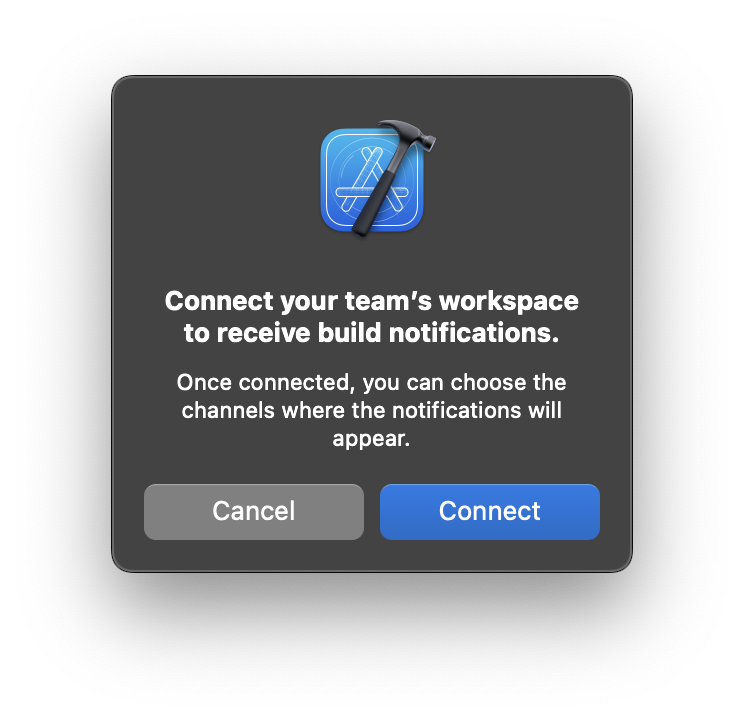Connect the team's workspace

tap(490, 512)
